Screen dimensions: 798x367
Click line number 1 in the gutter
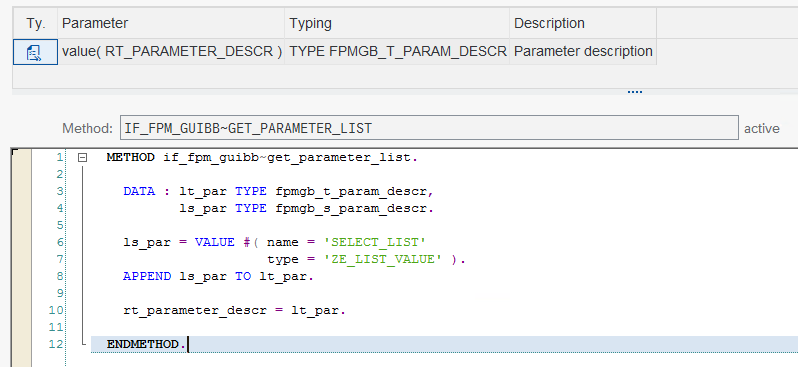[60, 157]
